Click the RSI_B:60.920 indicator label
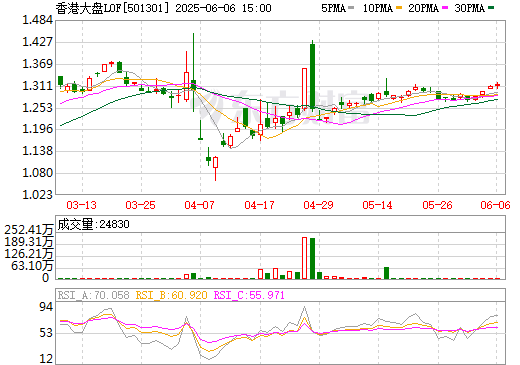 click(171, 295)
